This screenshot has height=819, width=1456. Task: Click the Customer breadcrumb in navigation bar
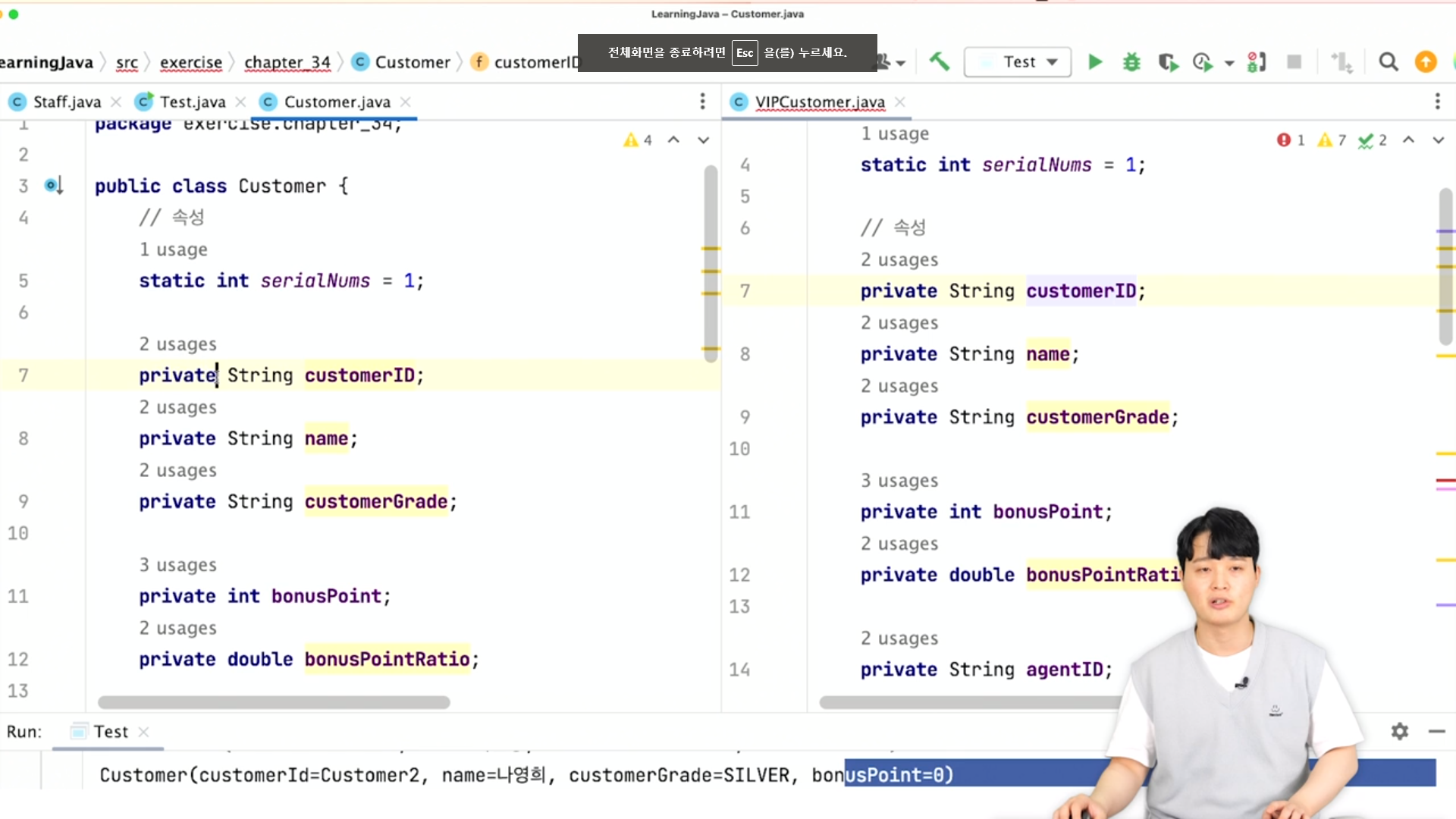tap(412, 62)
